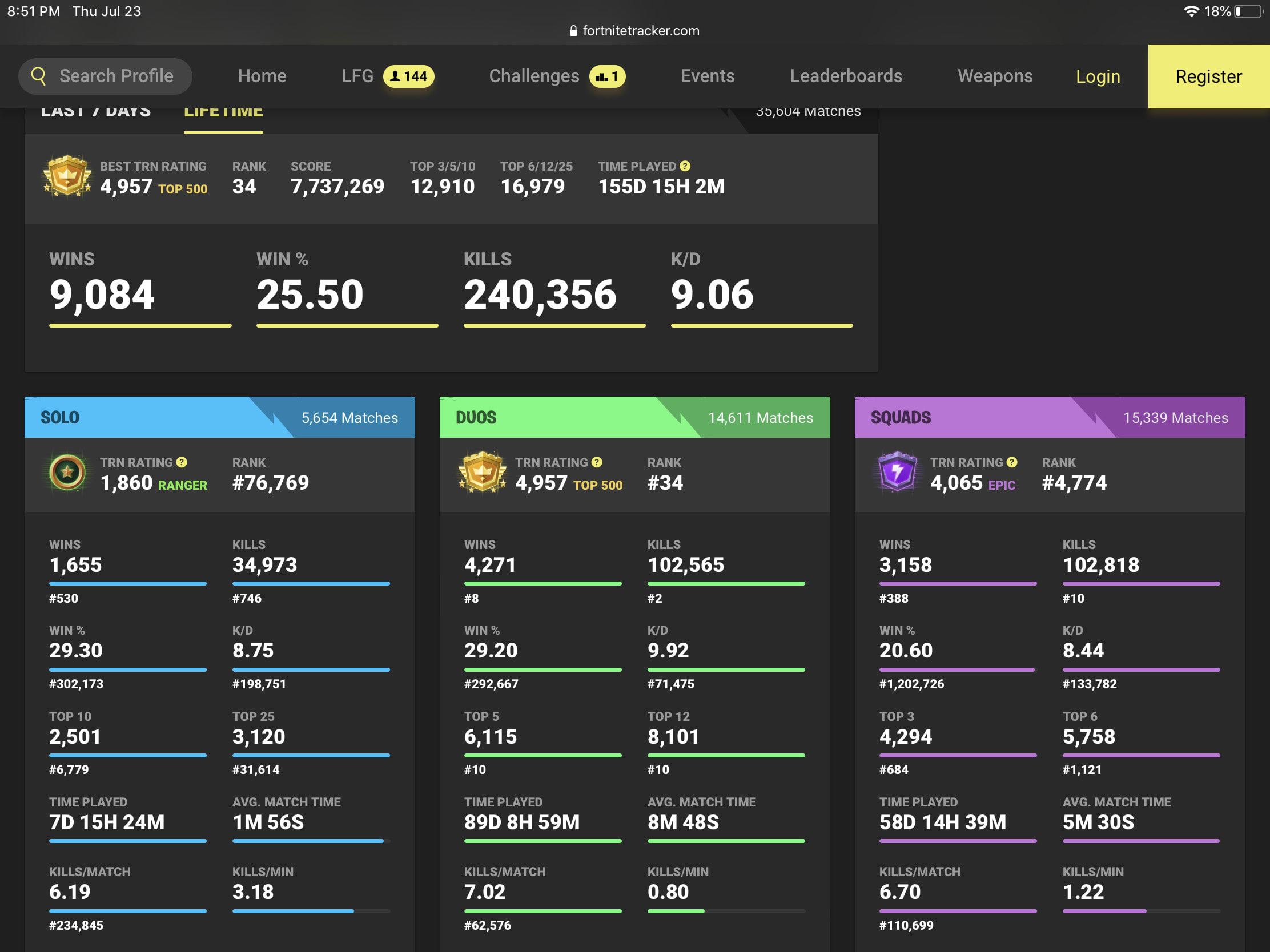This screenshot has width=1270, height=952.
Task: Click the Duos Top 500 crown badge
Action: tap(483, 472)
